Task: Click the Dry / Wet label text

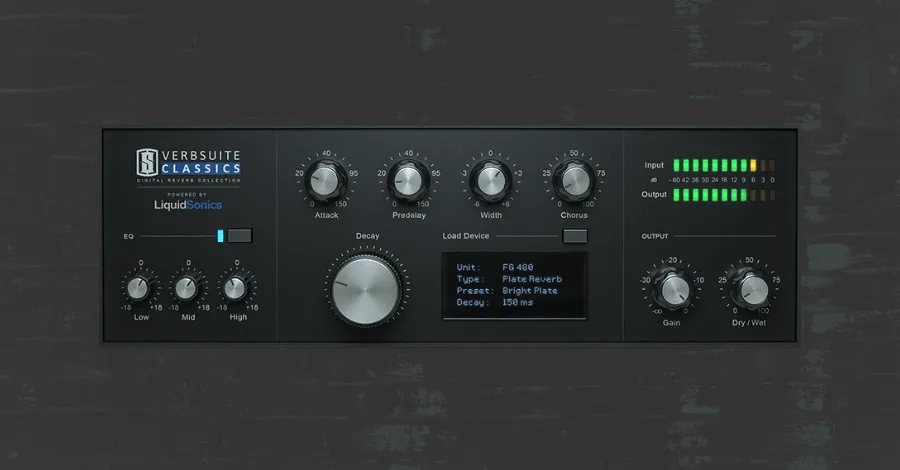Action: point(749,323)
